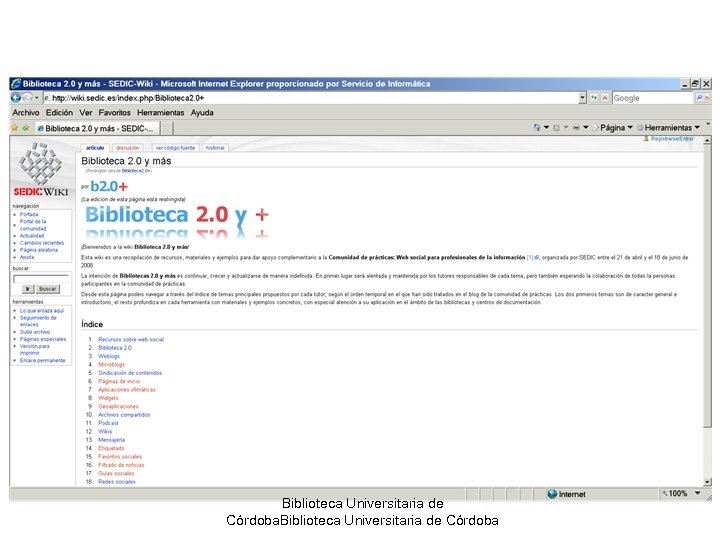Viewport: 720px width, 540px height.
Task: Expand the Print options dropdown arrow
Action: (x=586, y=127)
